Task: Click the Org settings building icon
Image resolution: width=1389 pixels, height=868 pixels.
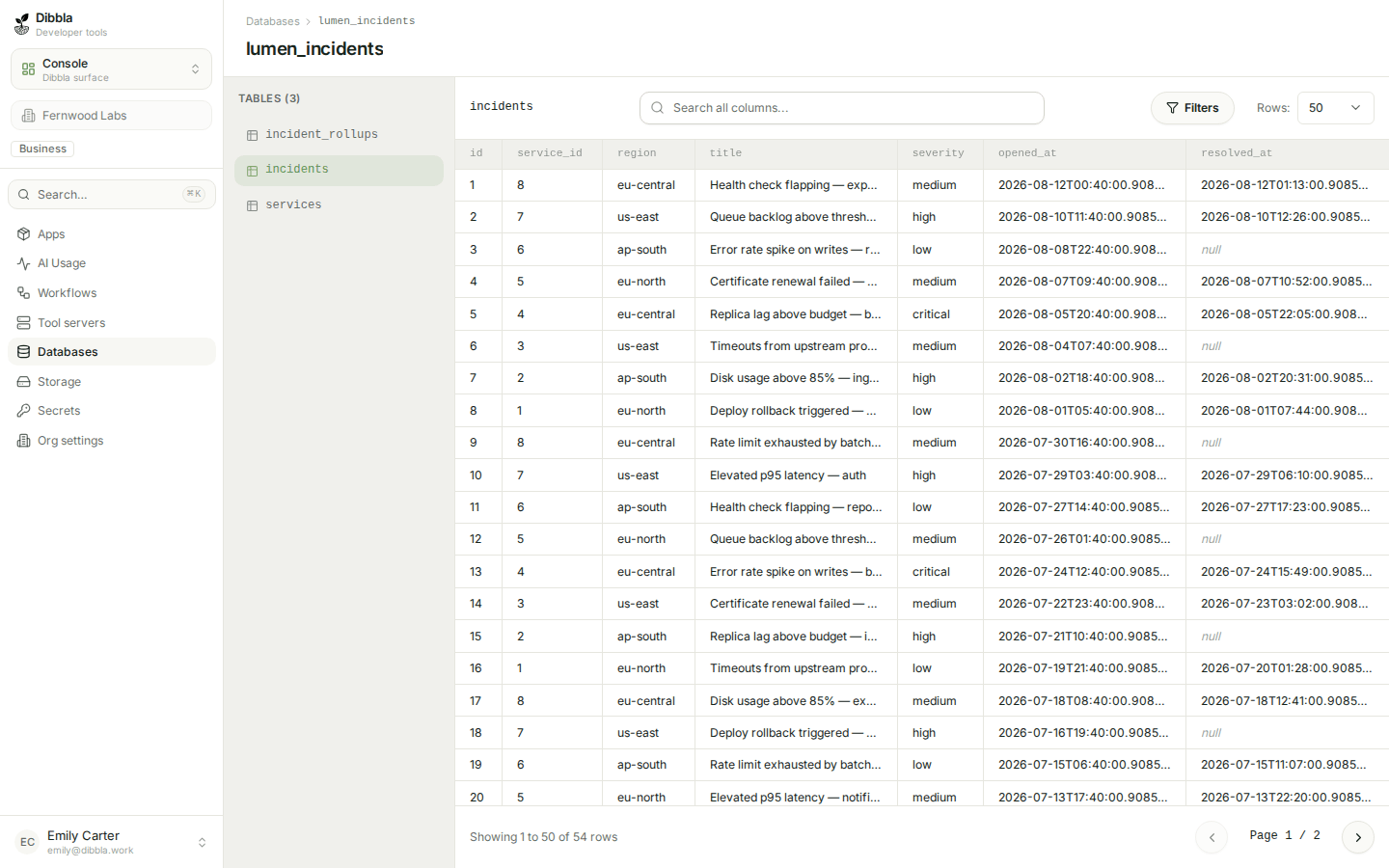Action: pyautogui.click(x=24, y=441)
